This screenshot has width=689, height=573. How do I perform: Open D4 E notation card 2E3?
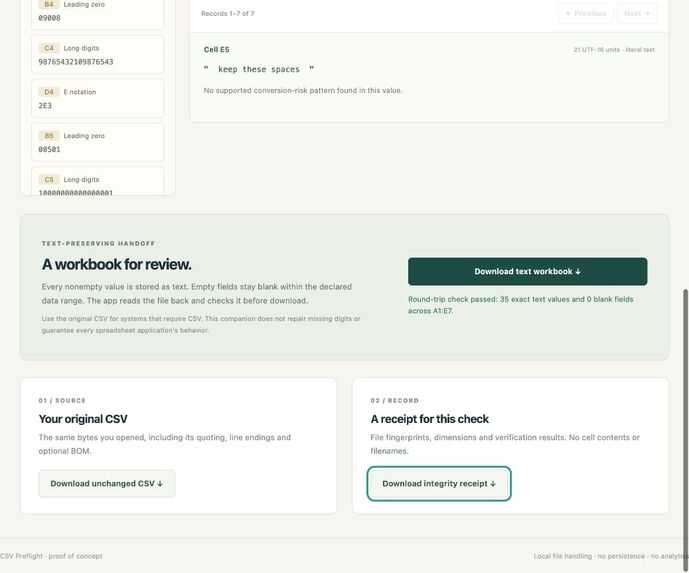(x=98, y=98)
